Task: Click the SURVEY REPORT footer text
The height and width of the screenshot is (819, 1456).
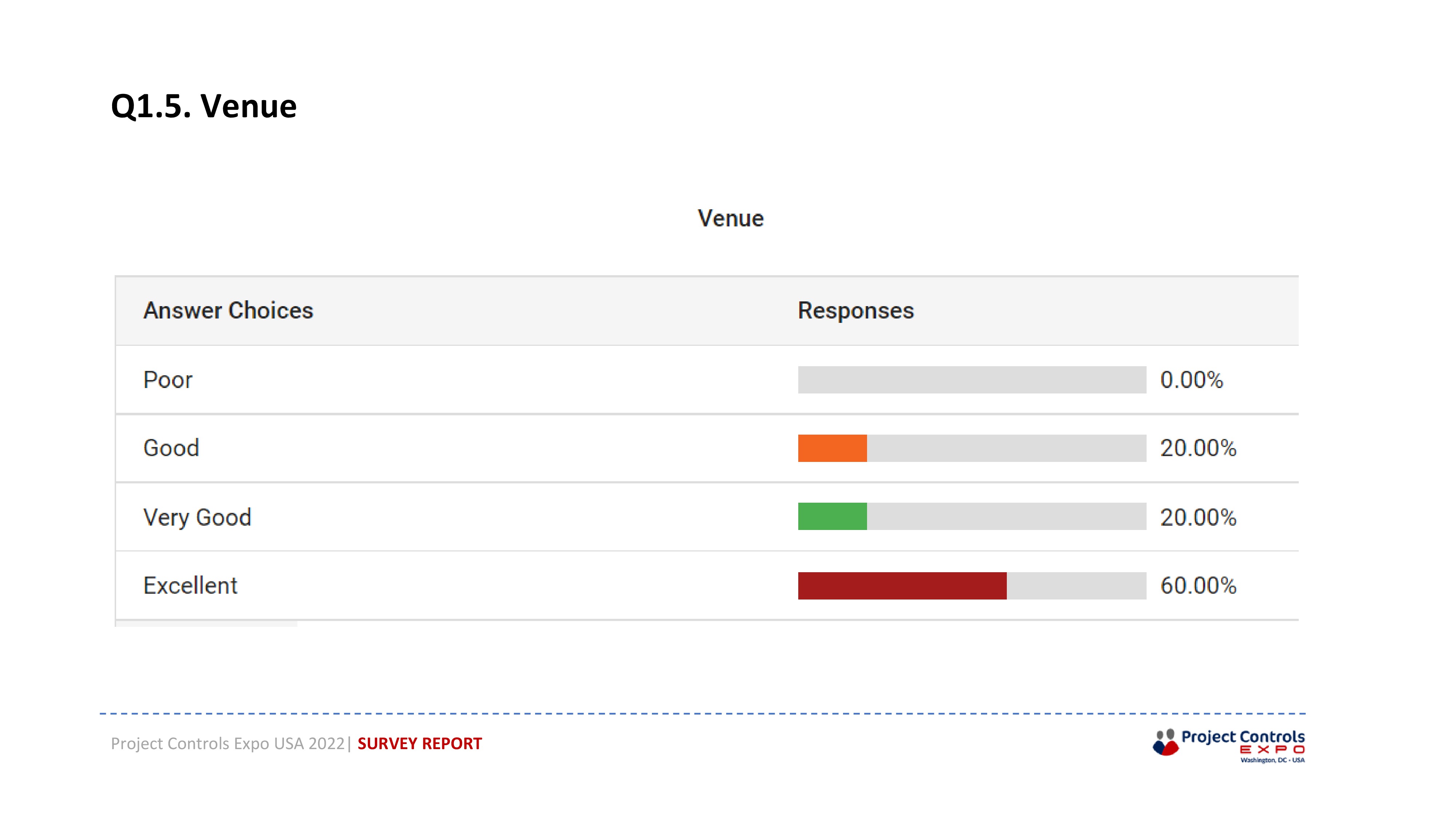Action: (419, 743)
